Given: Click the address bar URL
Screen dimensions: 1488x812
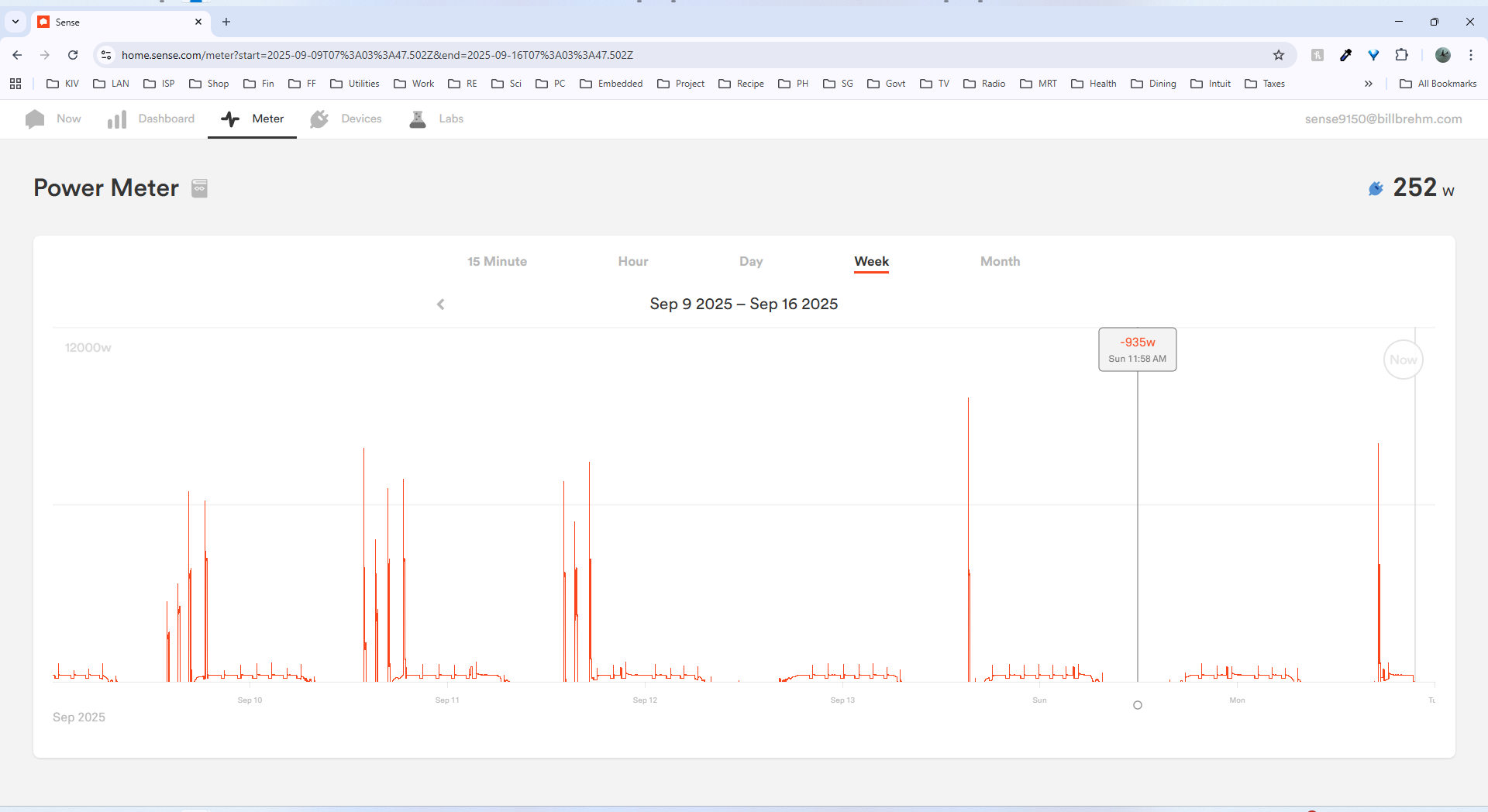Looking at the screenshot, I should 377,55.
